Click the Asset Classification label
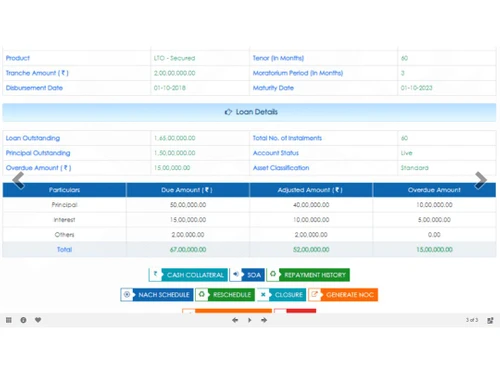 coord(281,168)
